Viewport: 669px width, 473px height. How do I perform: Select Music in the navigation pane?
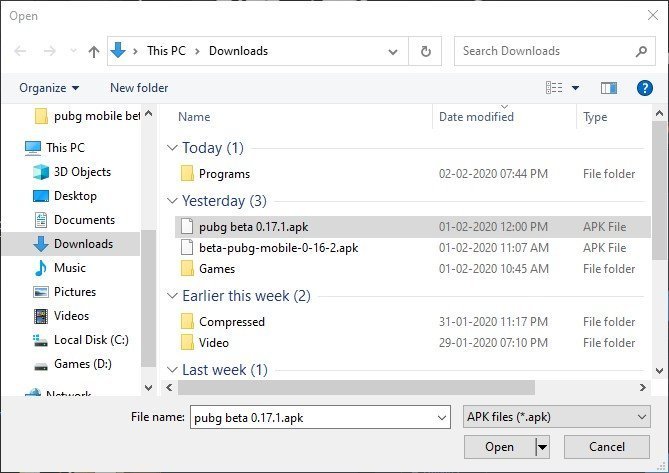tap(69, 268)
